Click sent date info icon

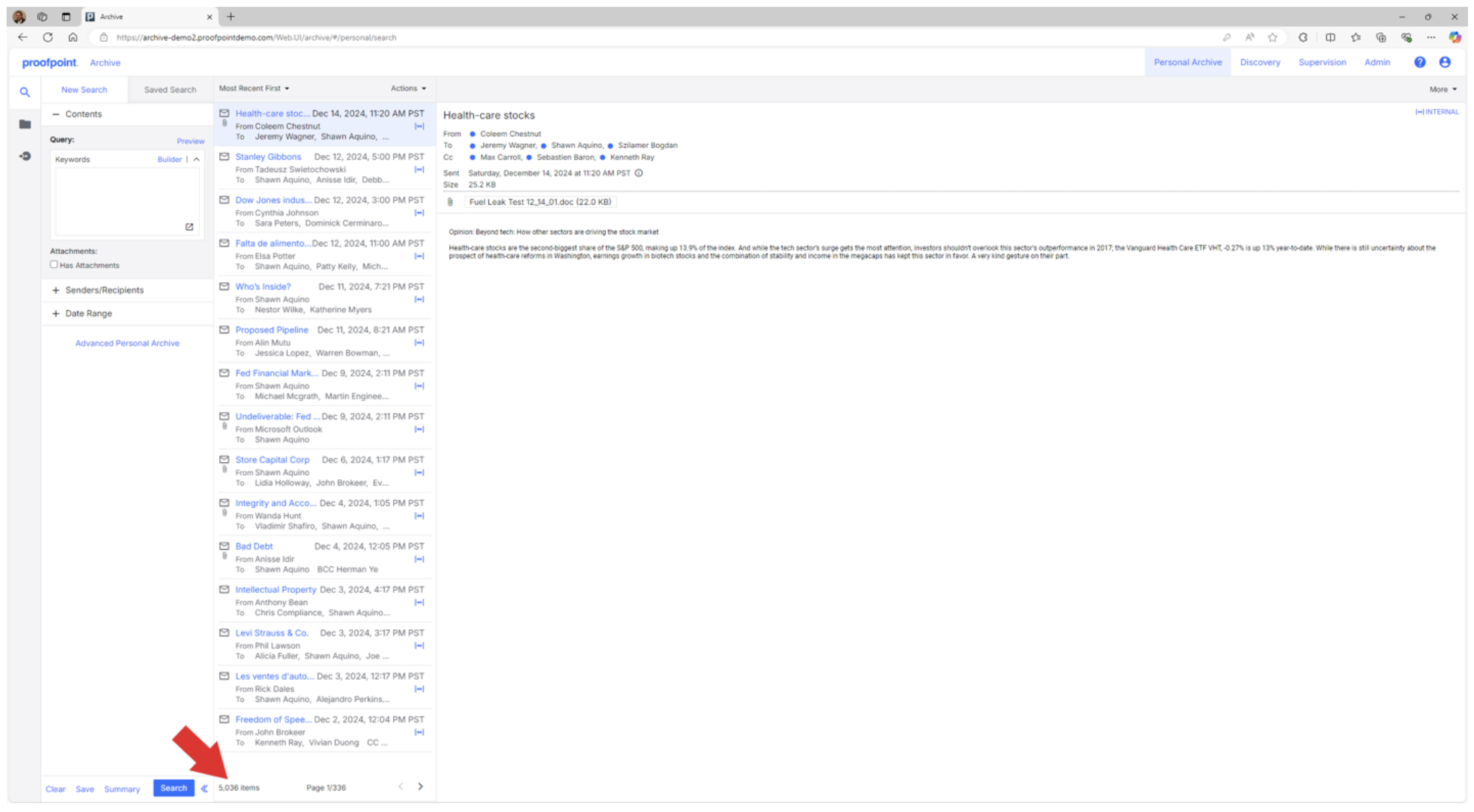tap(638, 173)
